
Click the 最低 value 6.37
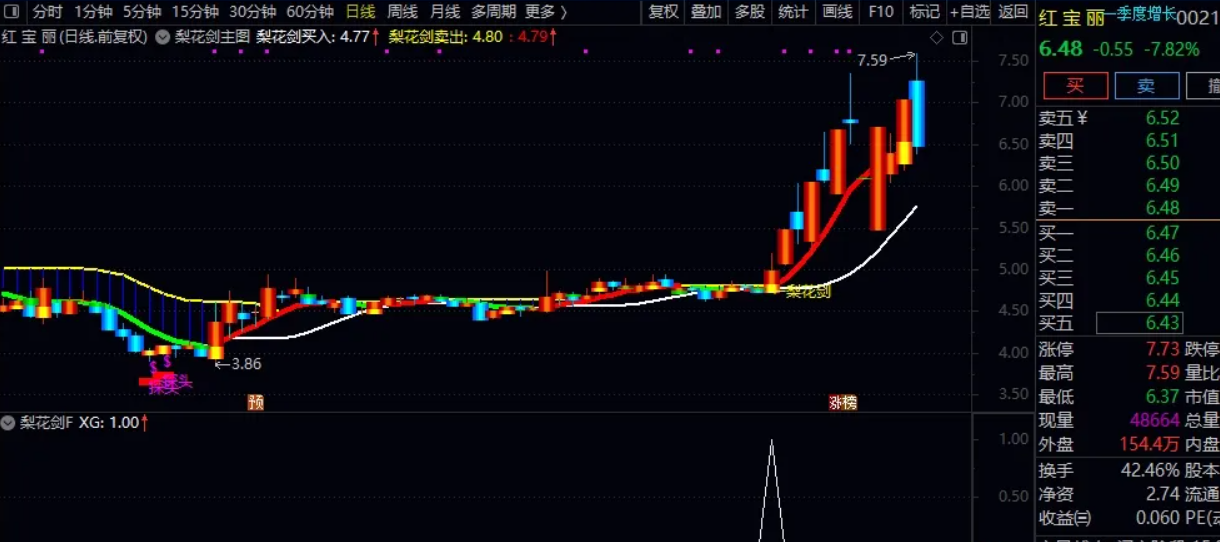click(1163, 397)
